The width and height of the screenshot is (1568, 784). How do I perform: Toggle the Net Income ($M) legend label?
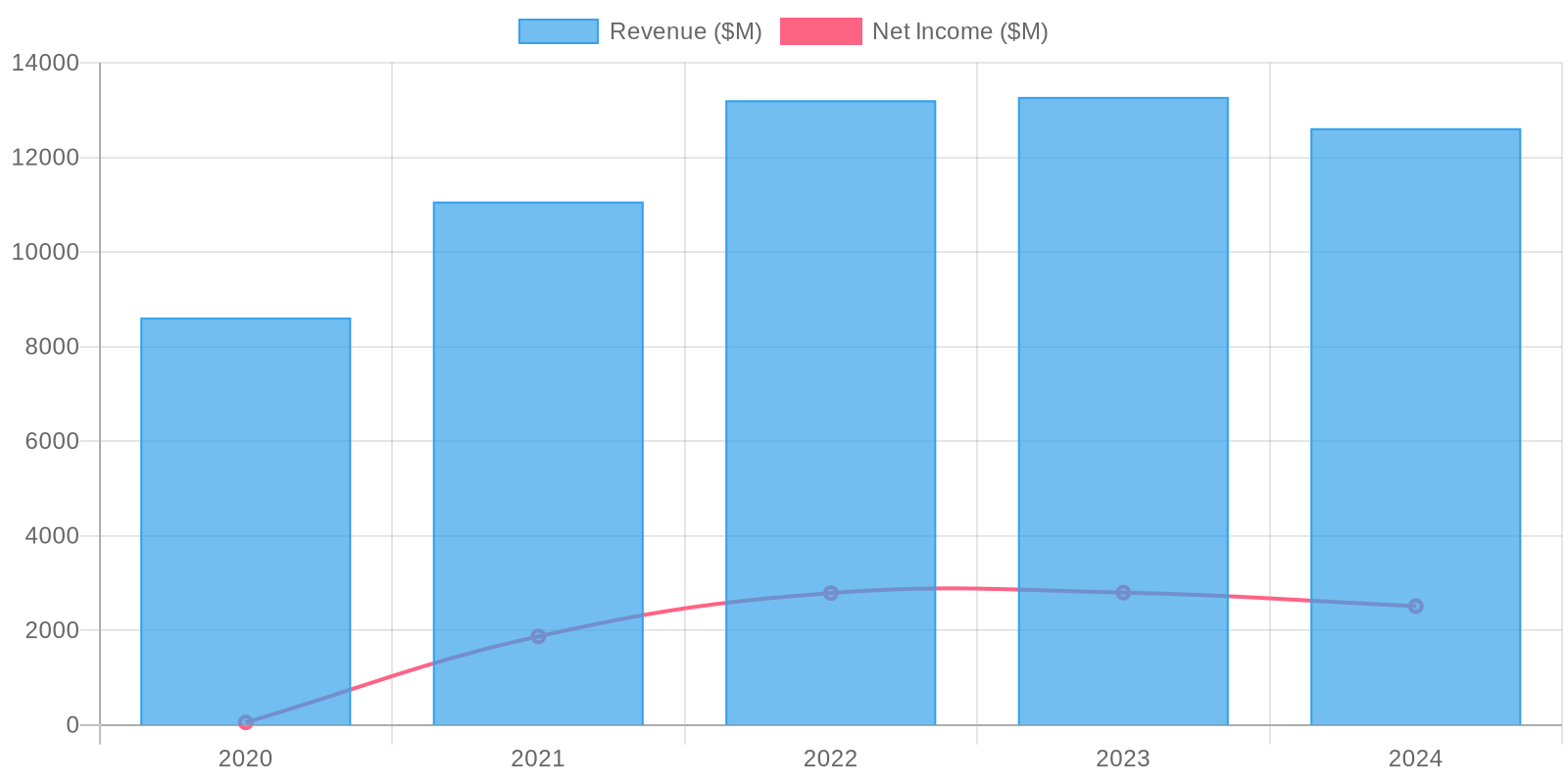point(959,31)
